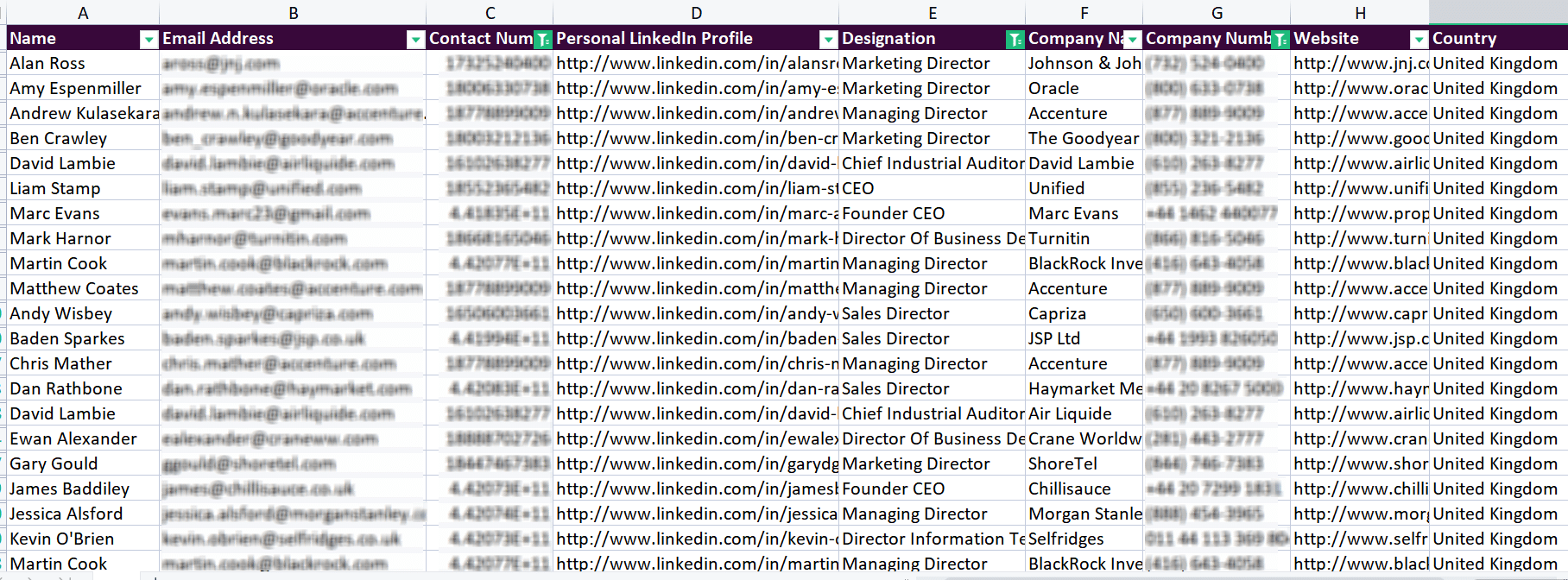Select column G by its header letter
The height and width of the screenshot is (580, 1568).
point(1217,13)
